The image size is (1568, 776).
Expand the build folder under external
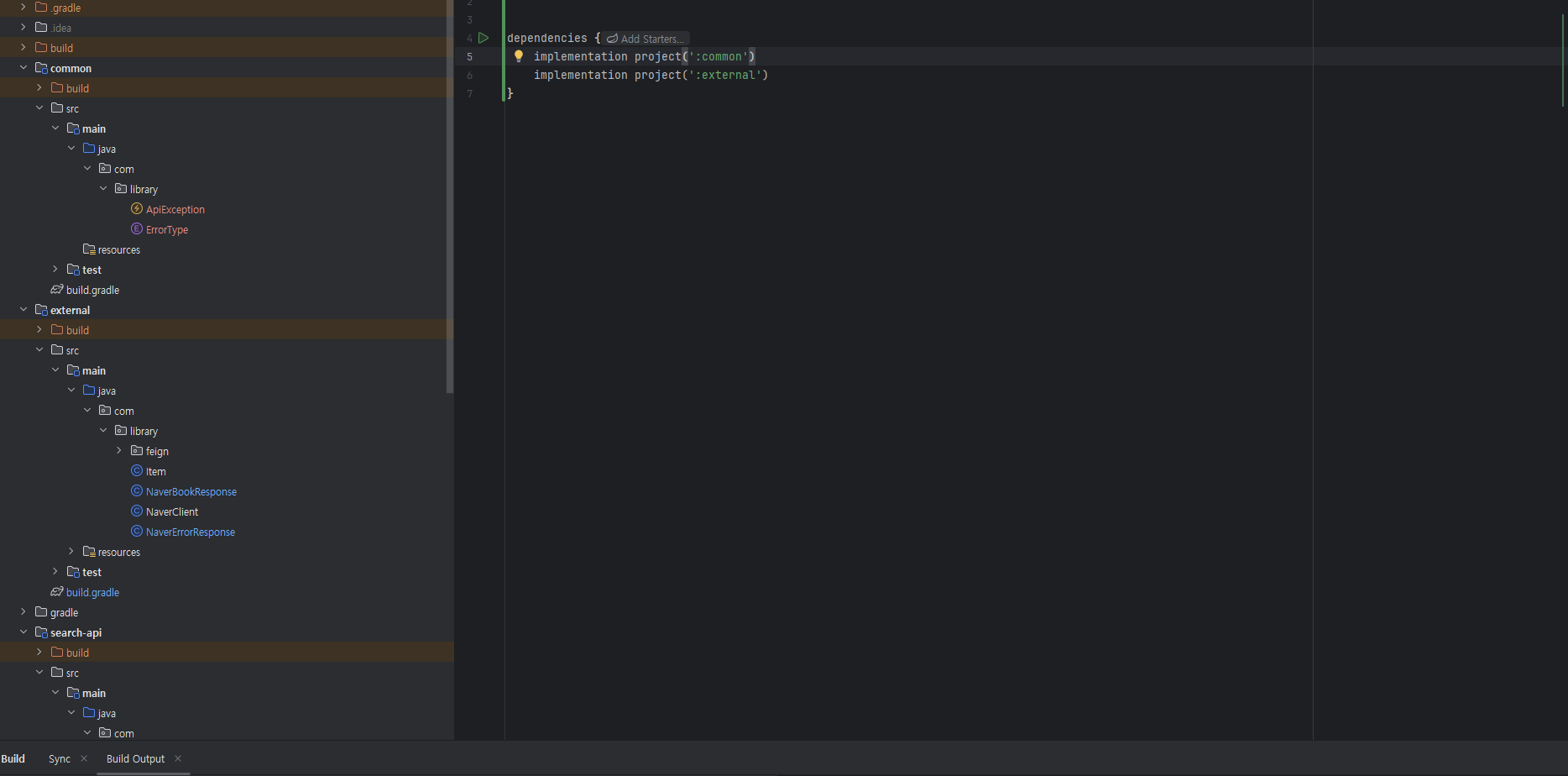pos(39,329)
